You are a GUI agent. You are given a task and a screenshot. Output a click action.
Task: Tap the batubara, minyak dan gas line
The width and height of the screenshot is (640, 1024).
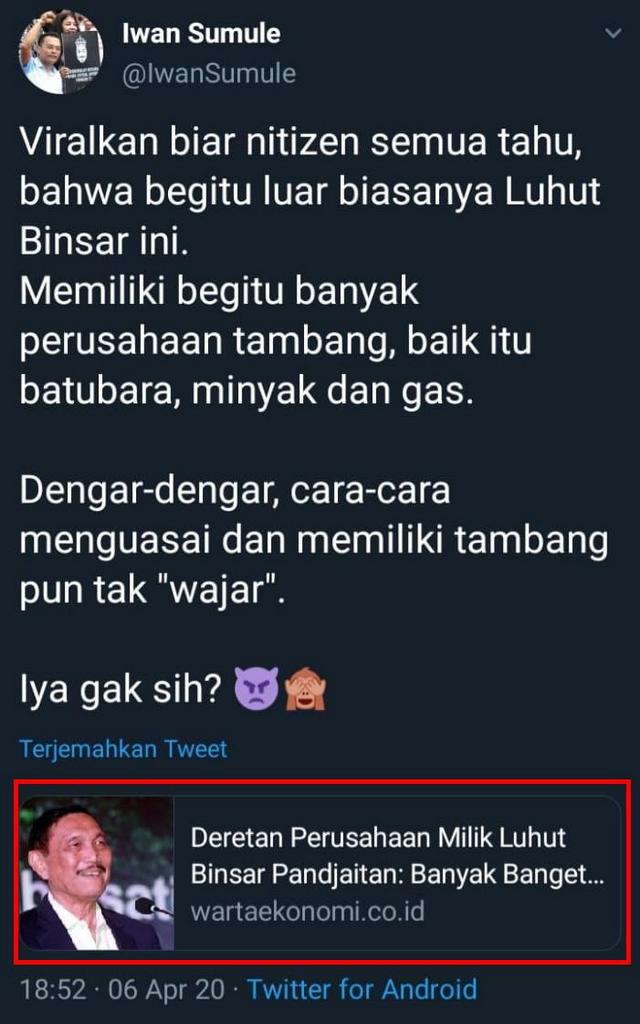coord(246,392)
